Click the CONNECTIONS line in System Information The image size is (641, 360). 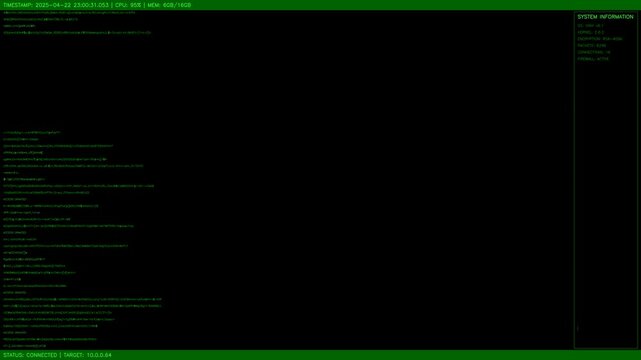click(594, 52)
